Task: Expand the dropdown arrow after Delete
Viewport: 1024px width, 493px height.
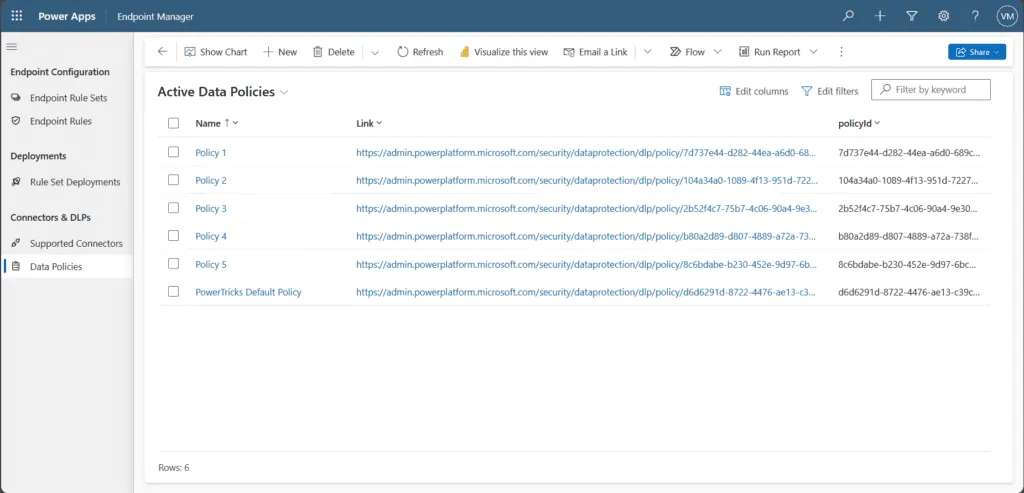Action: 375,52
